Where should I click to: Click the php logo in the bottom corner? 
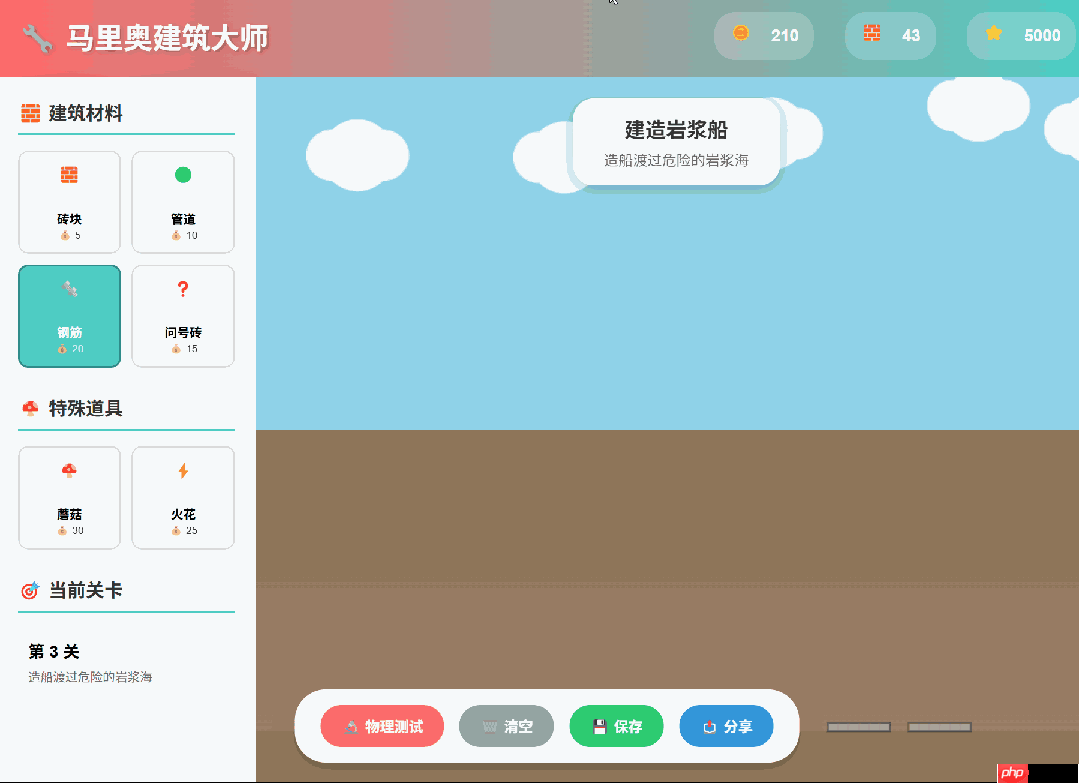click(x=1010, y=772)
